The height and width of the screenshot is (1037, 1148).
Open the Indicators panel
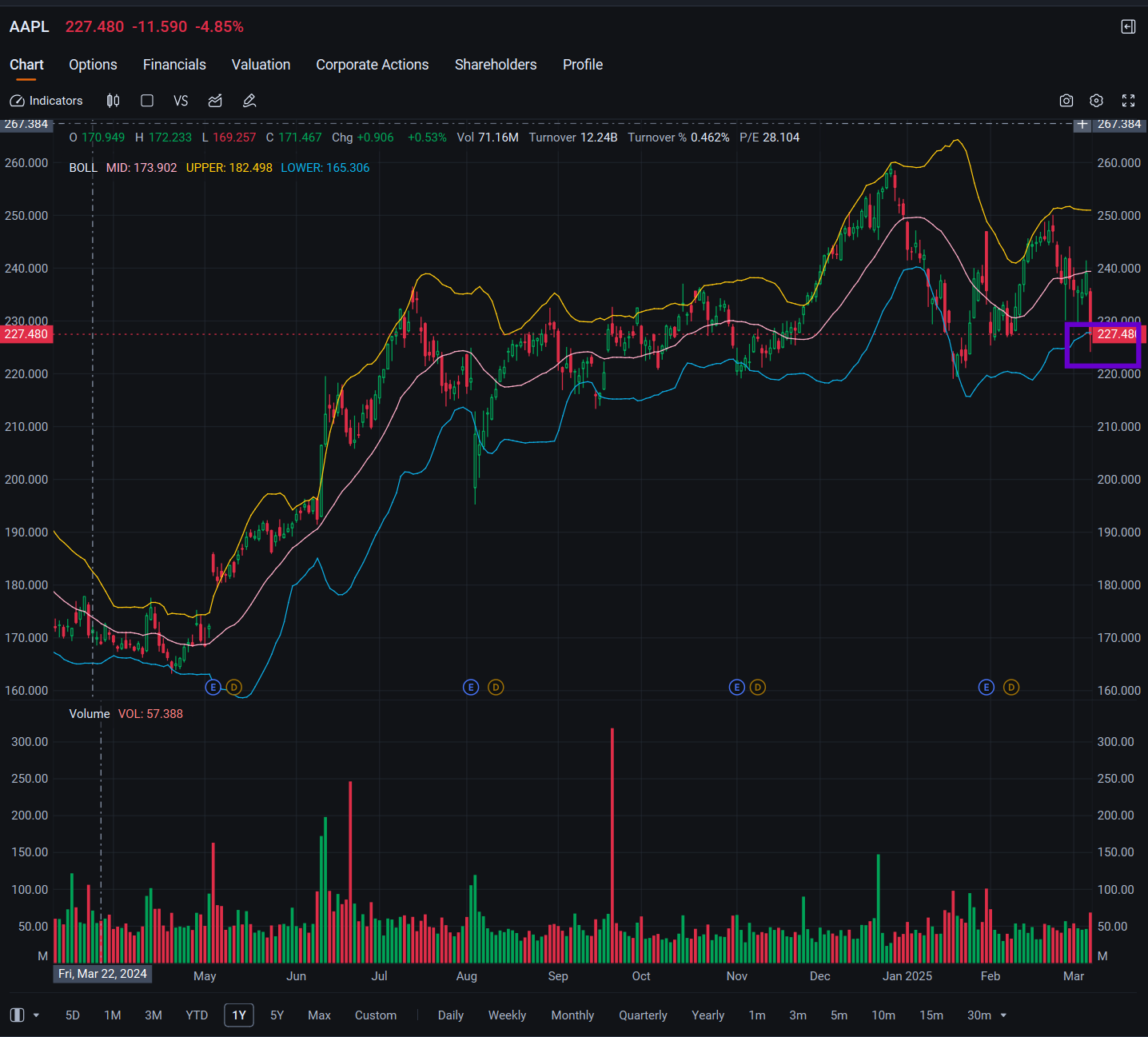pos(46,101)
